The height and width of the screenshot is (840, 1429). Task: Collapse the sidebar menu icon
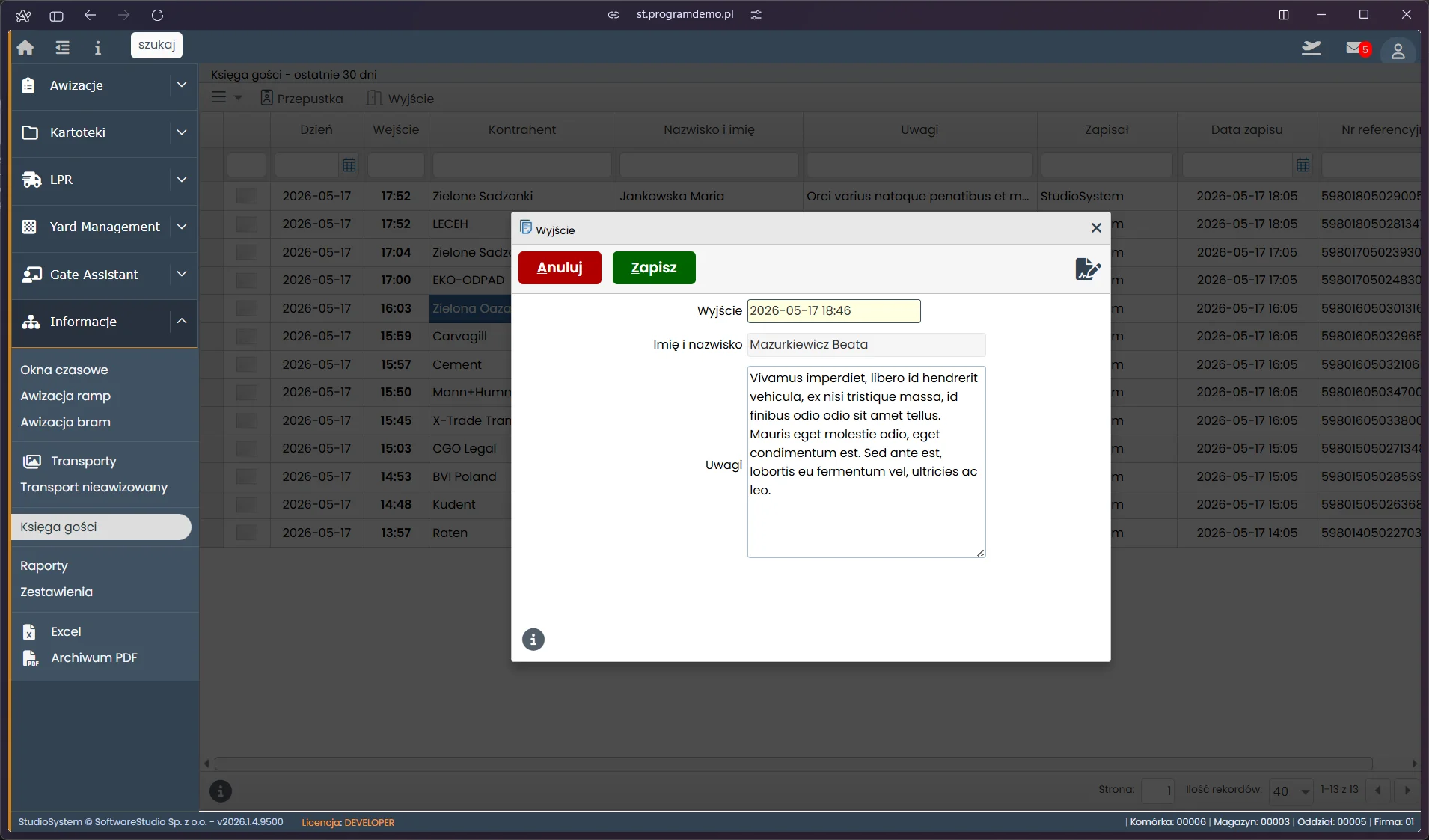[63, 48]
